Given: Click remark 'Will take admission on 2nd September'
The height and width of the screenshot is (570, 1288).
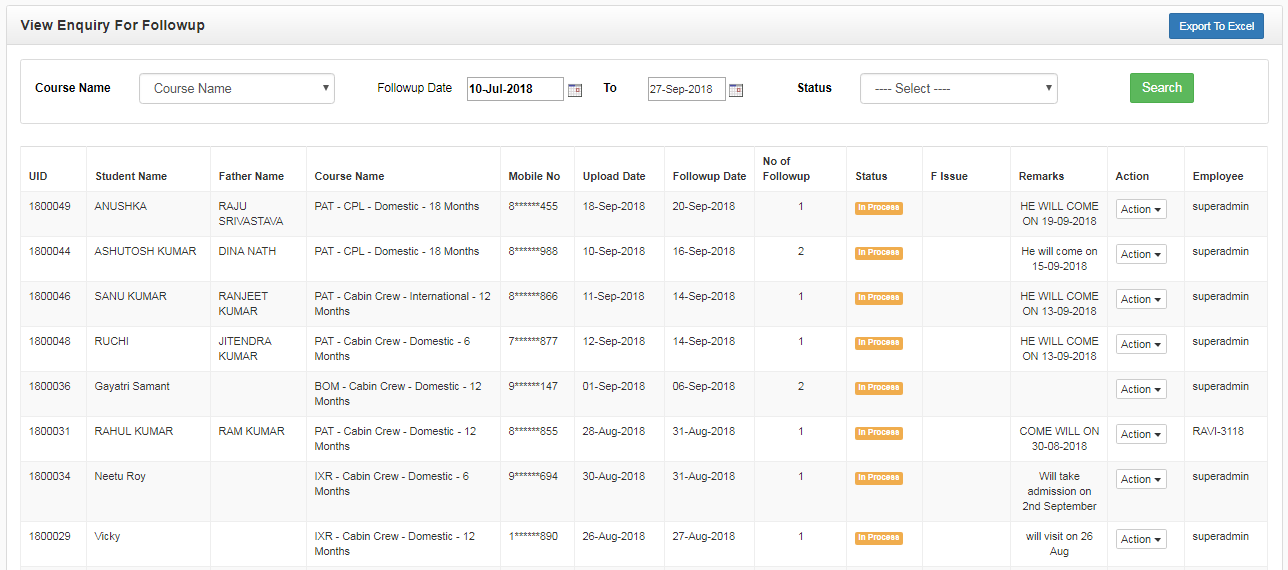Looking at the screenshot, I should tap(1059, 491).
